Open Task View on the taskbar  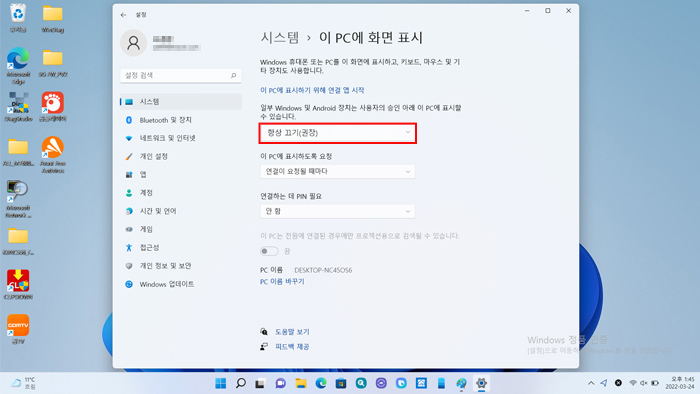point(260,383)
